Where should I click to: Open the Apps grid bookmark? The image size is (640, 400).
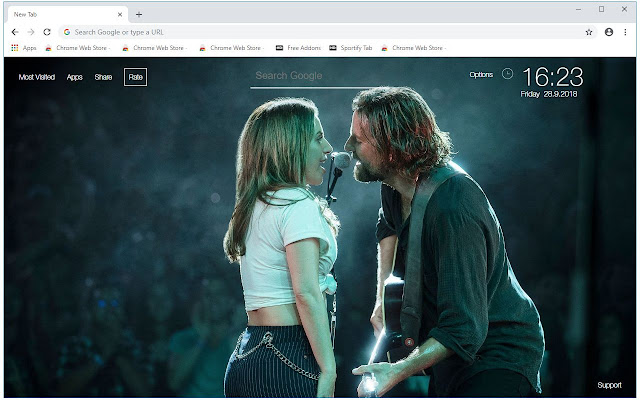point(24,48)
